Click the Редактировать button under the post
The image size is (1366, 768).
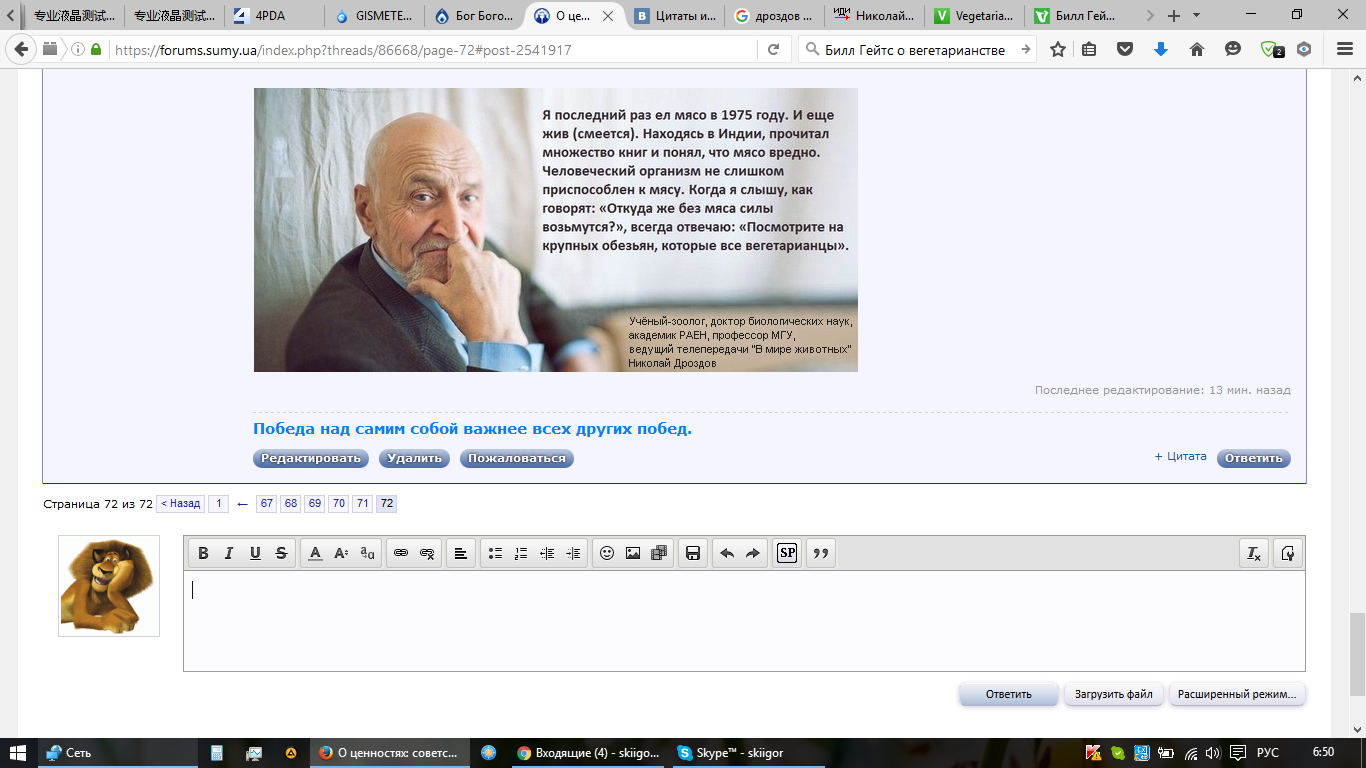click(x=310, y=458)
